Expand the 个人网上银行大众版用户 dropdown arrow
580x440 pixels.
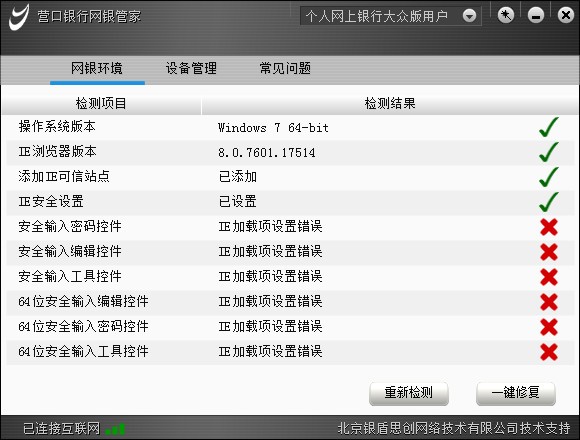tap(469, 16)
